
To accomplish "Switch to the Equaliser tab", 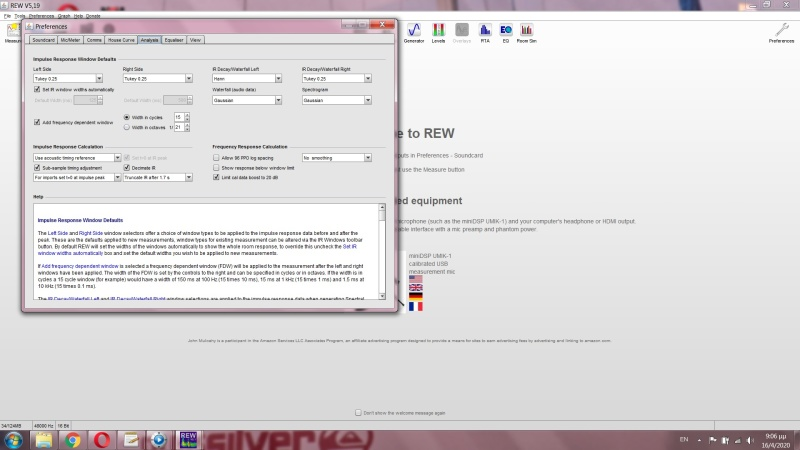I will 174,39.
